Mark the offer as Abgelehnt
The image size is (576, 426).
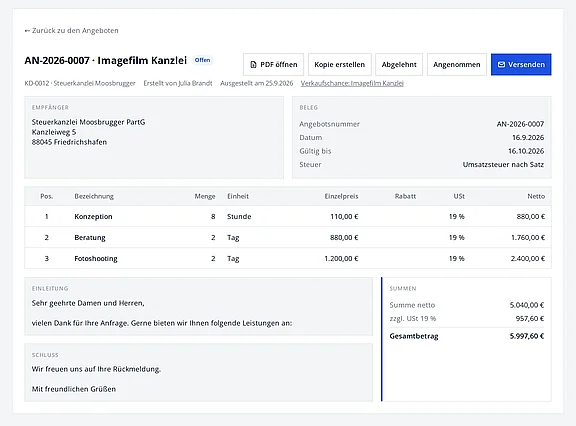399,65
